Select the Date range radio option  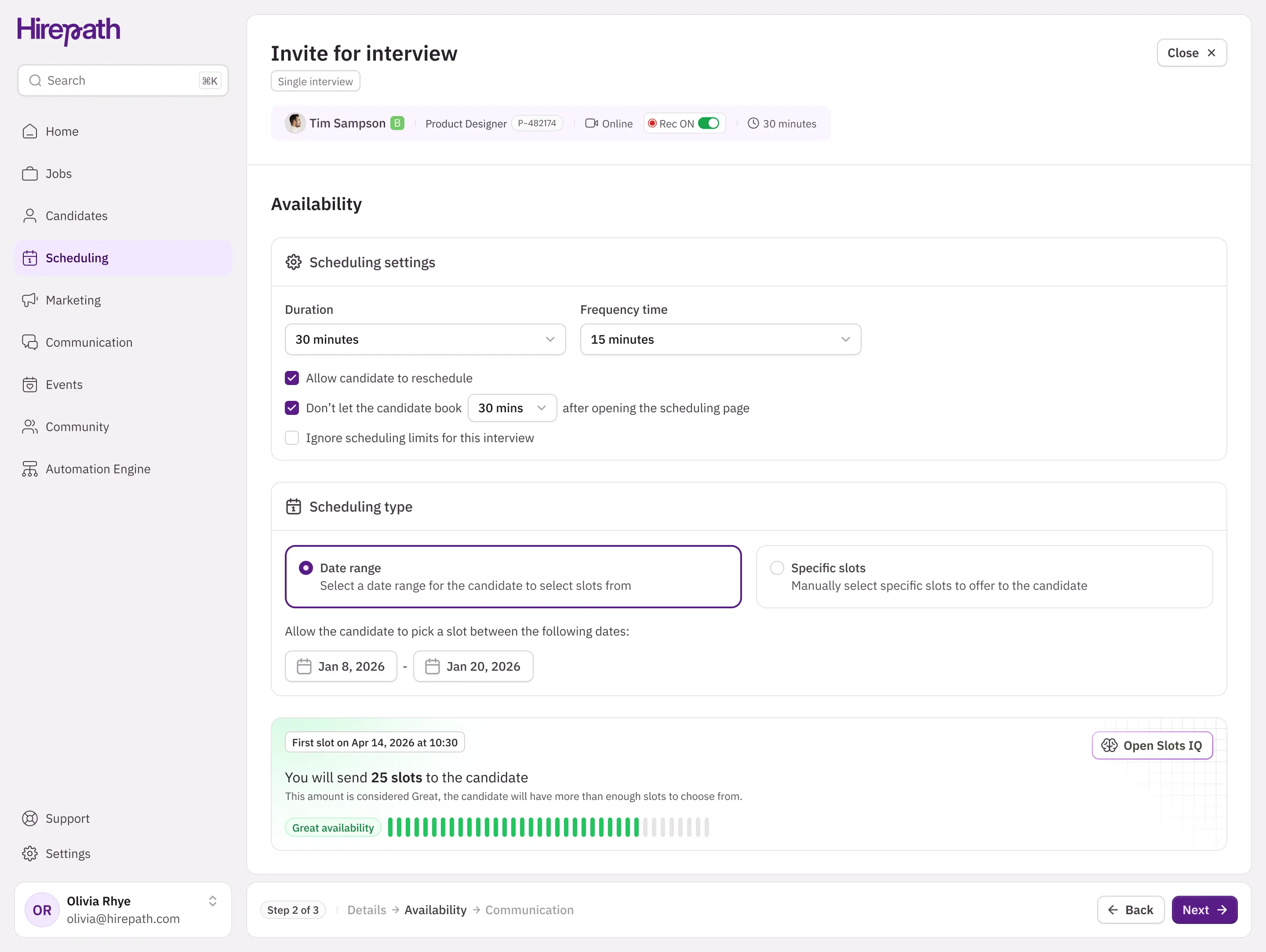click(306, 568)
